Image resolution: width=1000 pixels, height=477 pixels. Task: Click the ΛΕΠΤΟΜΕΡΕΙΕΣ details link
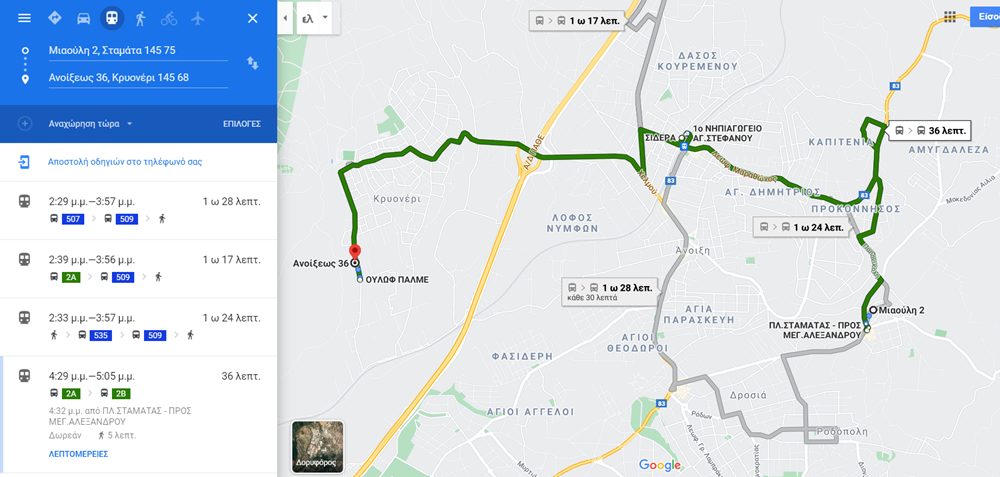(78, 454)
